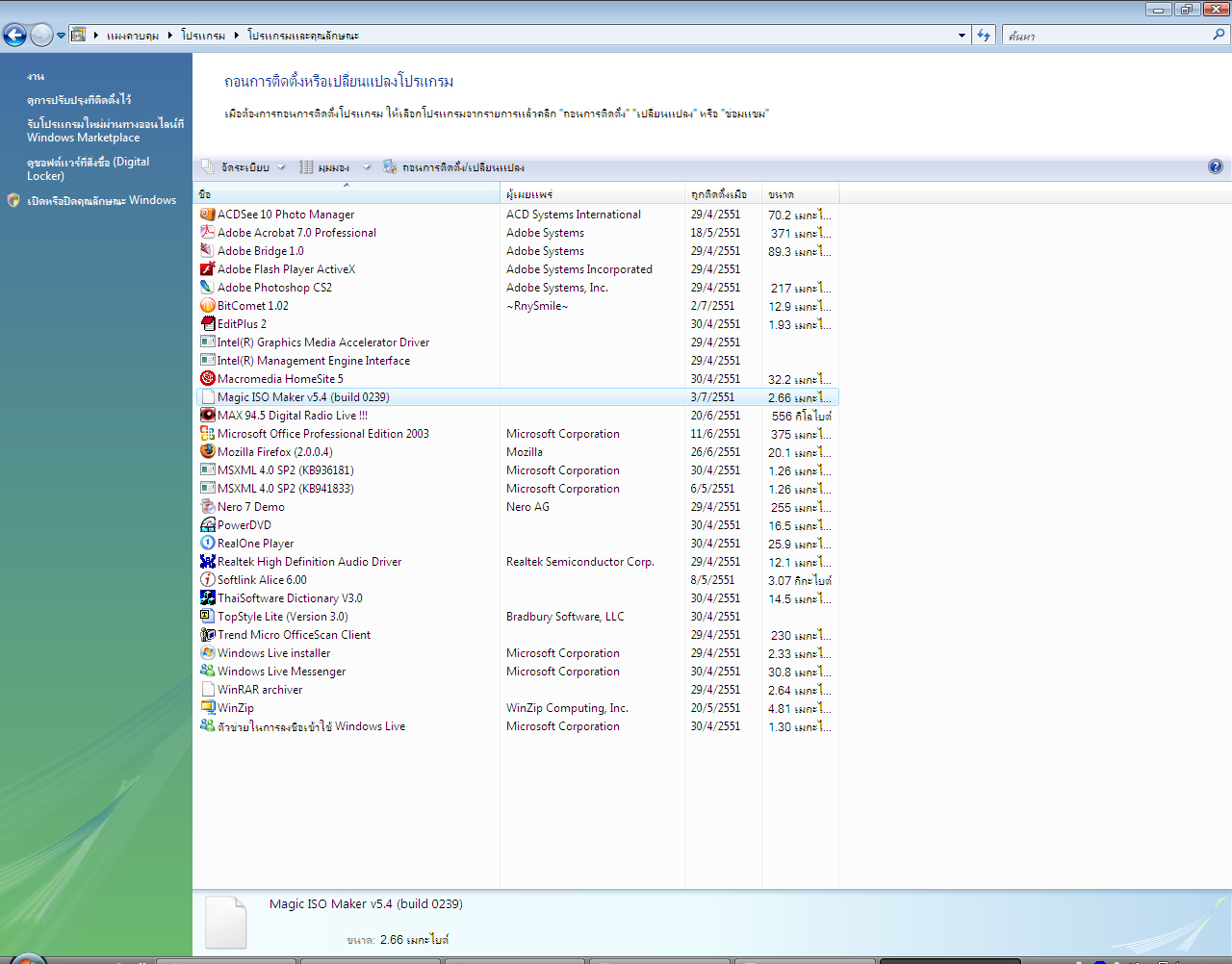Click the EditPlus 2 icon
The image size is (1232, 964).
(207, 324)
